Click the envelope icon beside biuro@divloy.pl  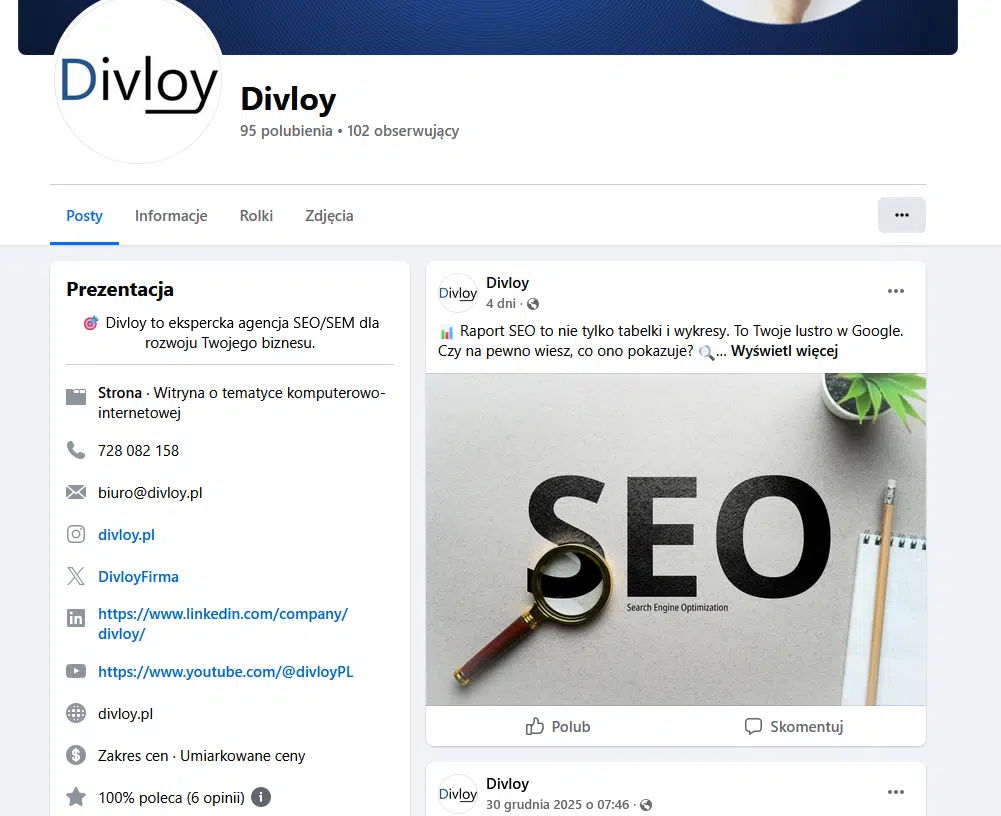click(x=76, y=492)
